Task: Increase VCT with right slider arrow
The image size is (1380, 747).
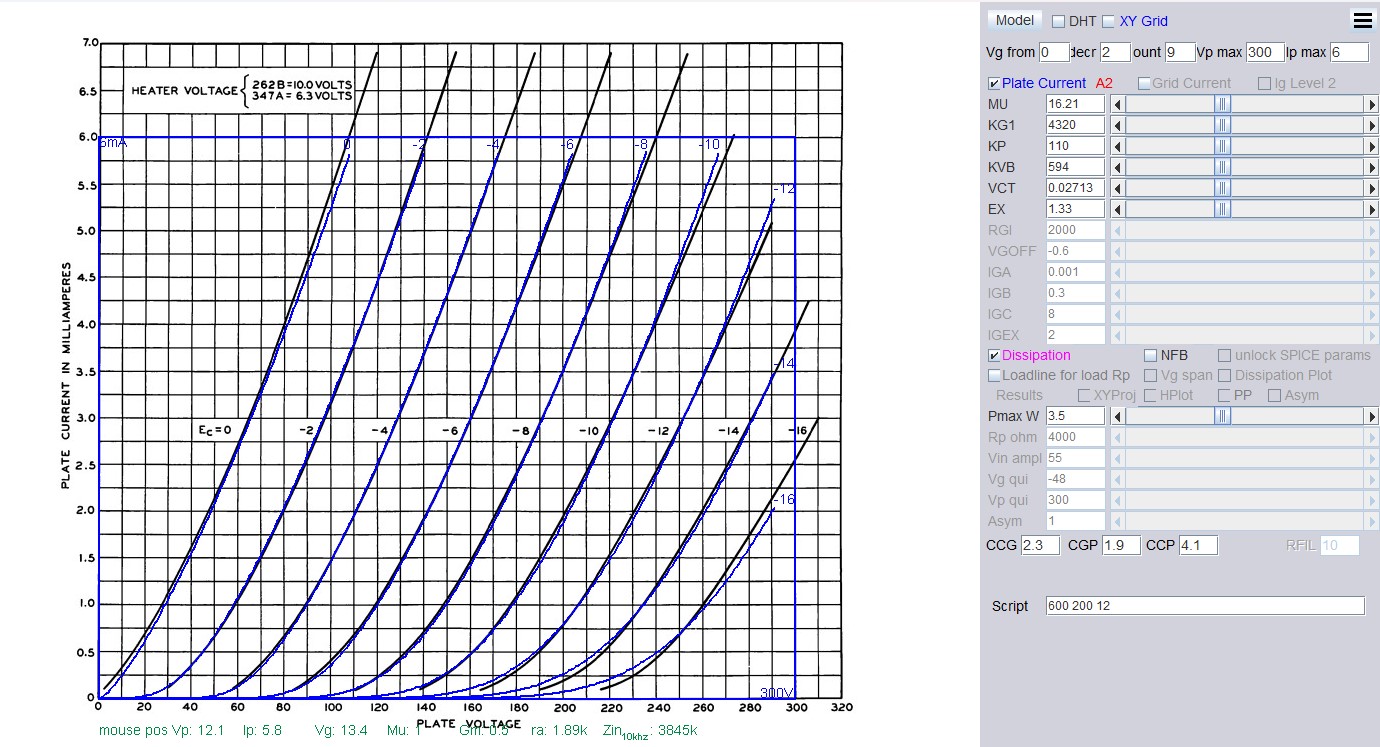Action: [x=1371, y=188]
